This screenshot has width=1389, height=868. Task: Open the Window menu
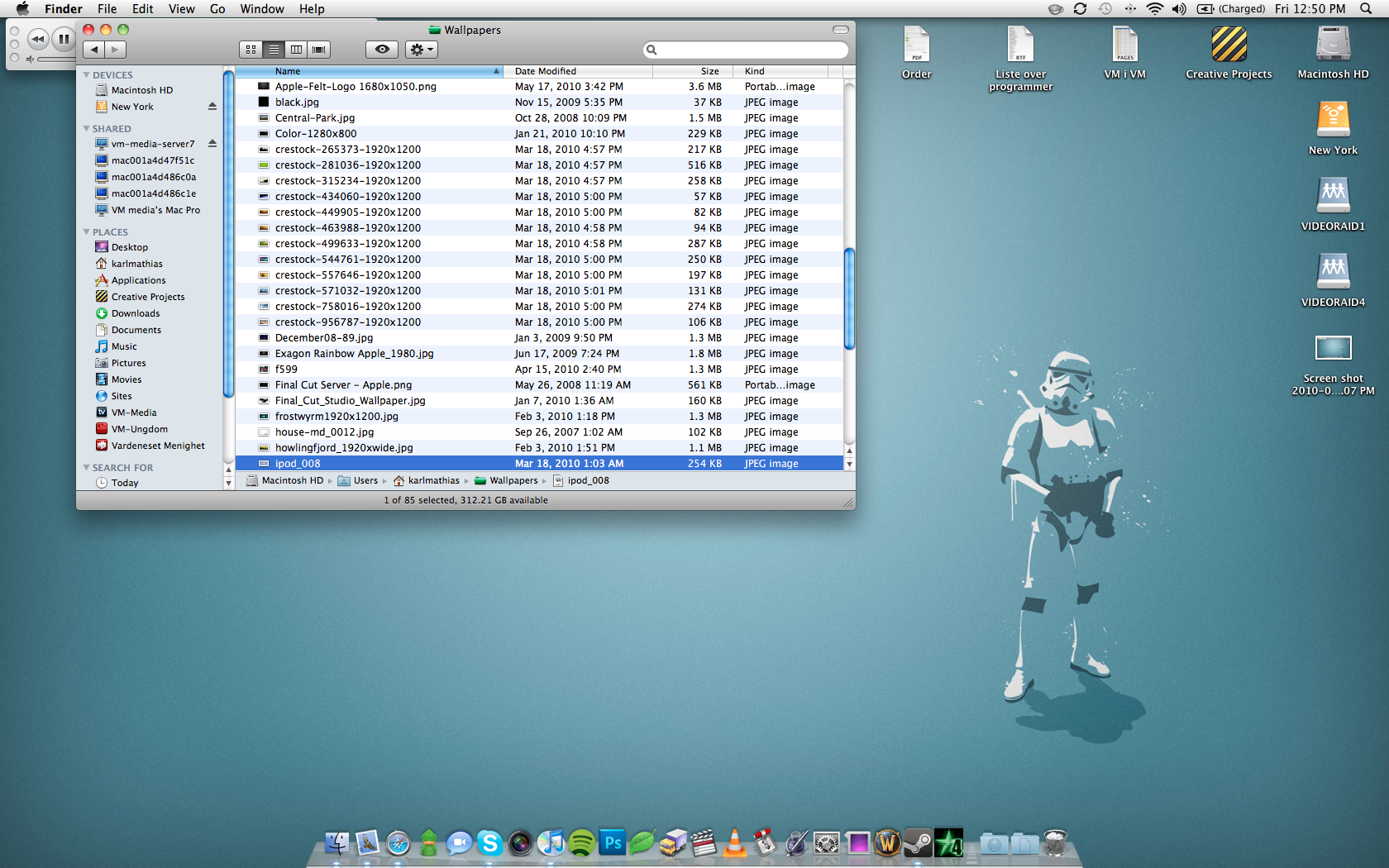(x=262, y=8)
